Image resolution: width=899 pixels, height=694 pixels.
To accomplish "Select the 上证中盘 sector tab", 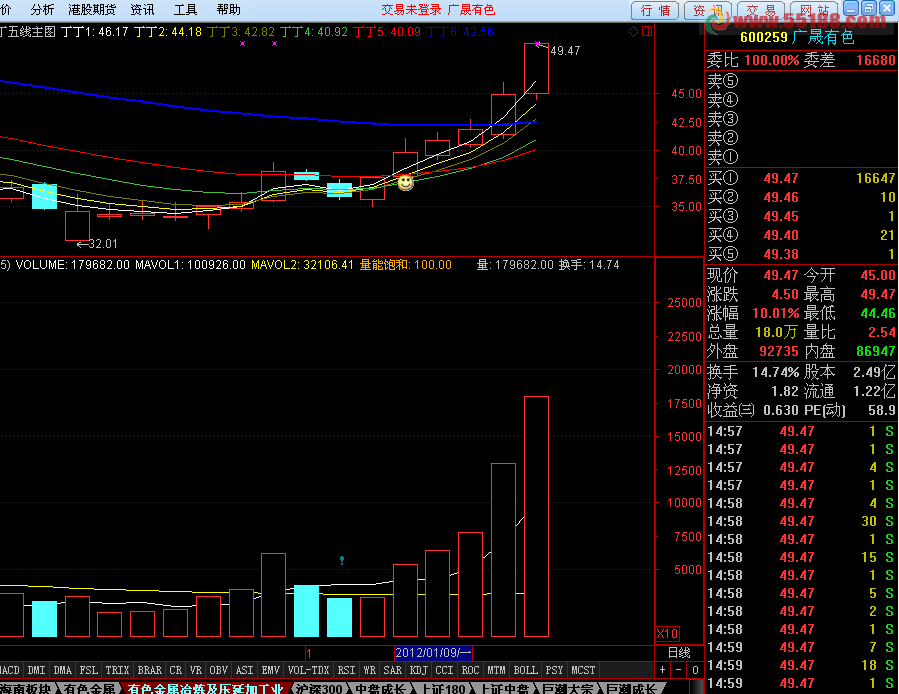I will pos(505,688).
